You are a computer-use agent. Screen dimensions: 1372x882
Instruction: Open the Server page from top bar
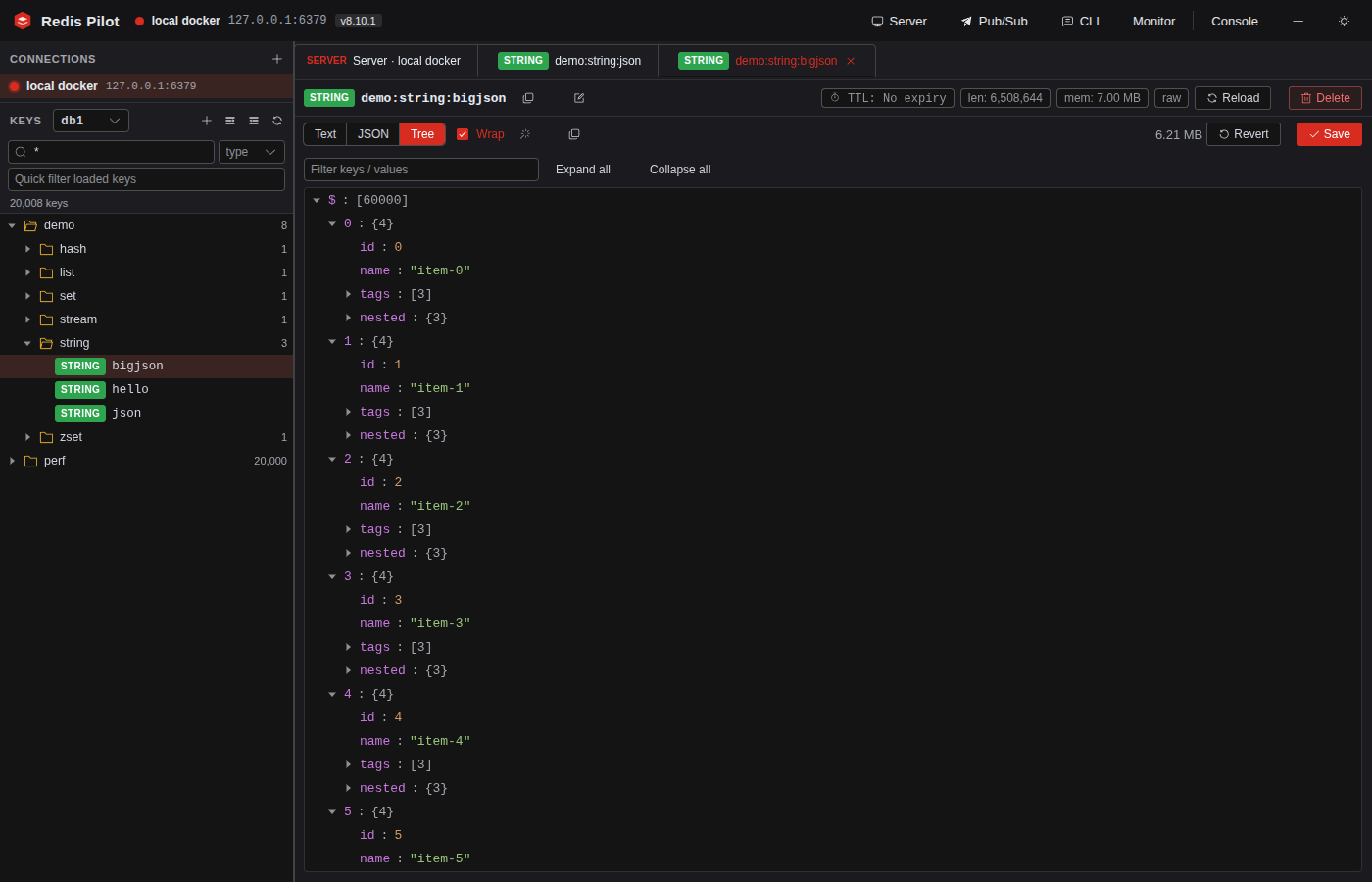click(x=899, y=21)
